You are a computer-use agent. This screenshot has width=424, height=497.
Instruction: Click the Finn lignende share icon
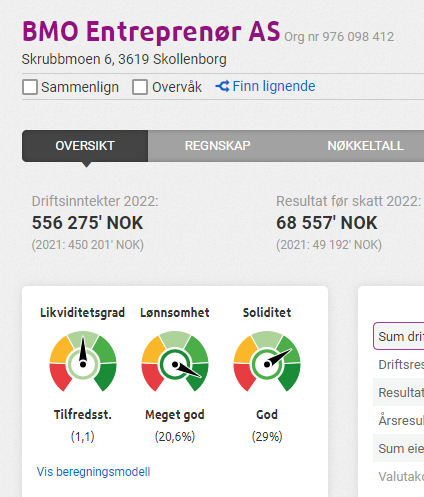[x=222, y=87]
